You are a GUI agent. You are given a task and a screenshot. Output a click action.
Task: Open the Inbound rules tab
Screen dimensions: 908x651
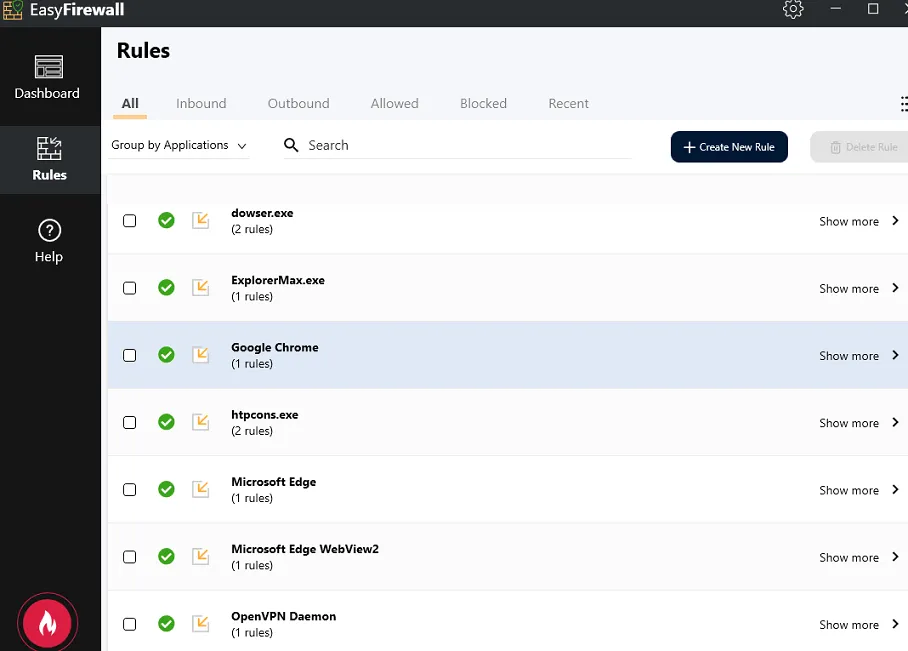click(x=200, y=103)
